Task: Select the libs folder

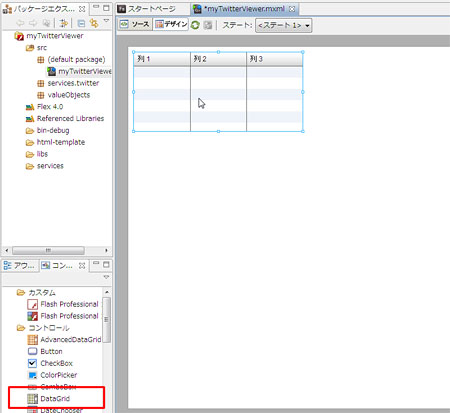Action: click(37, 154)
